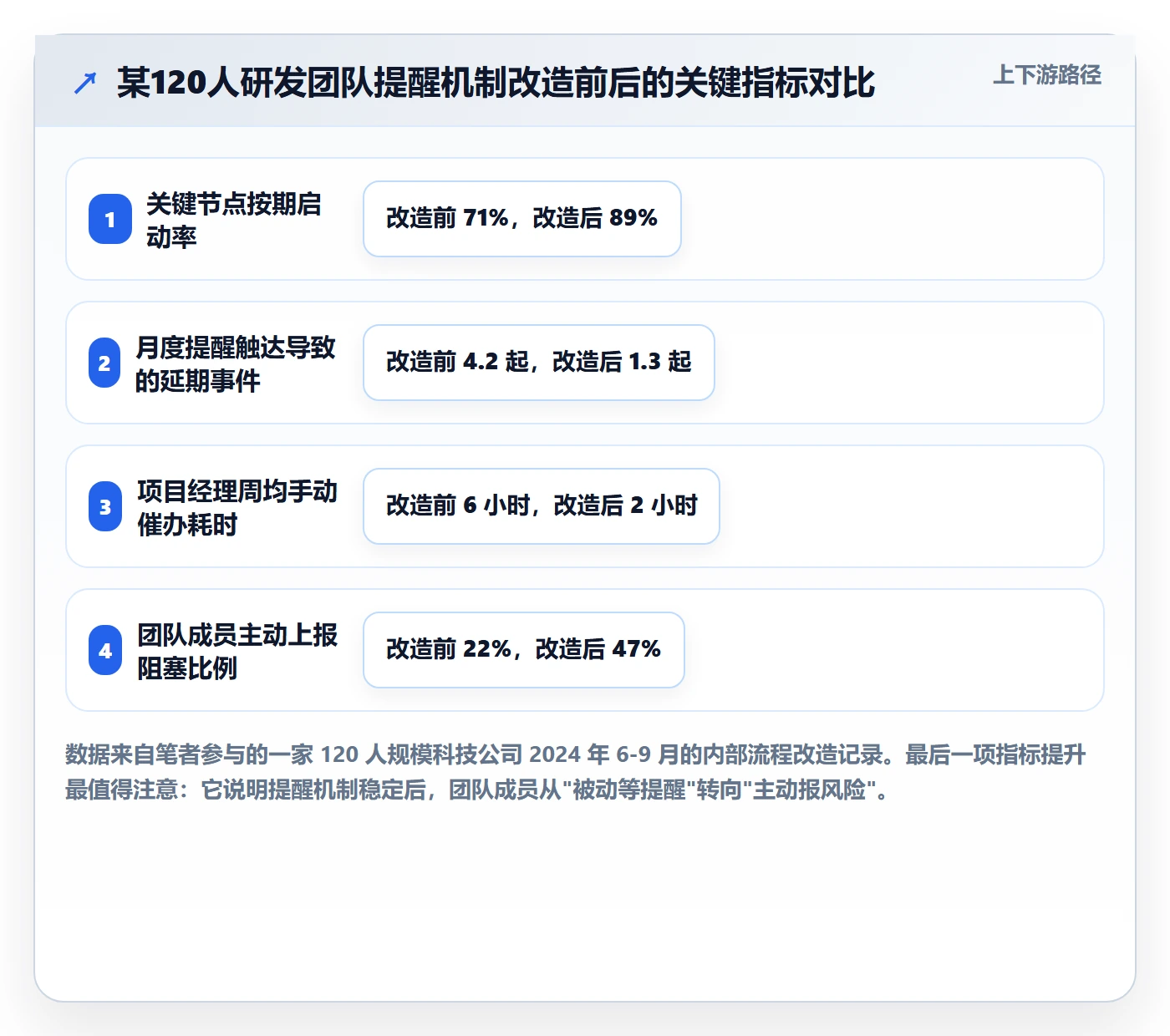Image resolution: width=1170 pixels, height=1036 pixels.
Task: Select the number 3 badge
Action: click(x=105, y=506)
